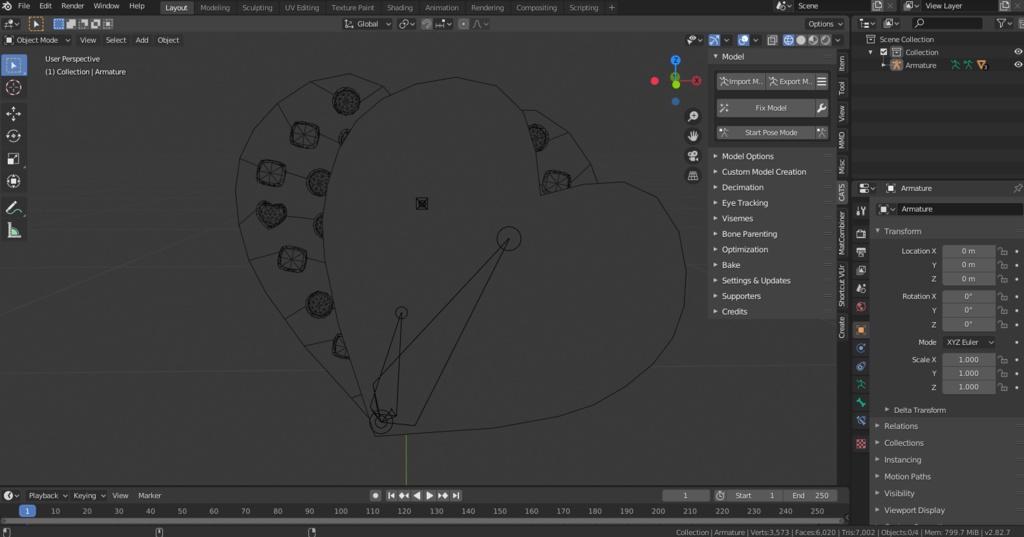Click the wrench icon beside Fix Model
1024x537 pixels.
click(x=821, y=108)
